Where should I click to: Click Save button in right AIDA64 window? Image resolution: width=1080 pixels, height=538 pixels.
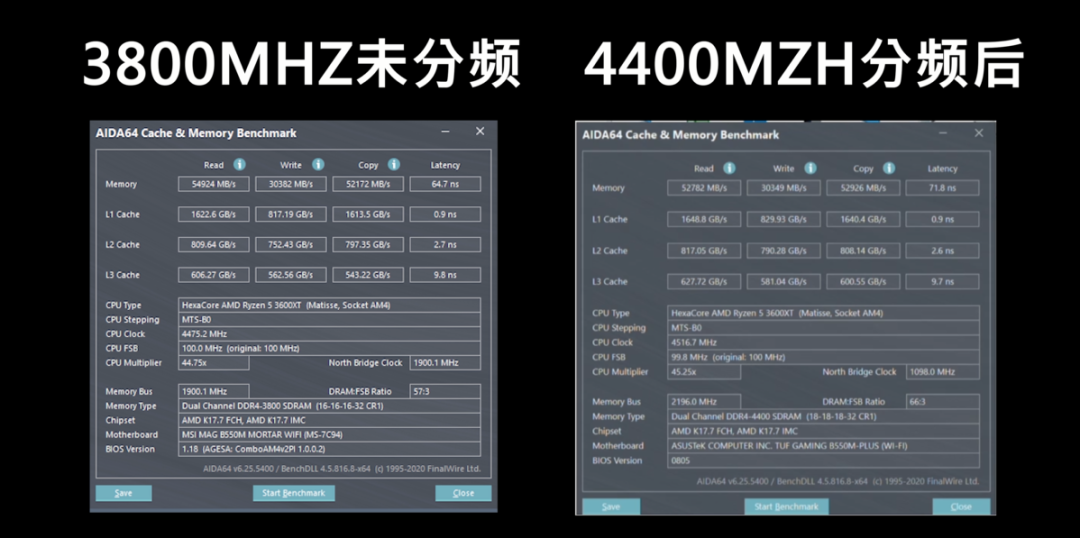point(611,506)
